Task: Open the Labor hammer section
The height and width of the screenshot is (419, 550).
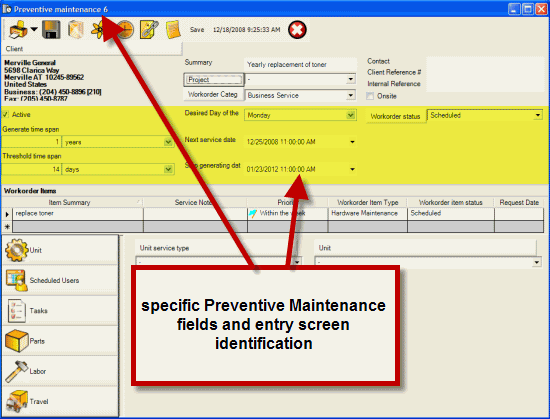Action: click(x=60, y=371)
